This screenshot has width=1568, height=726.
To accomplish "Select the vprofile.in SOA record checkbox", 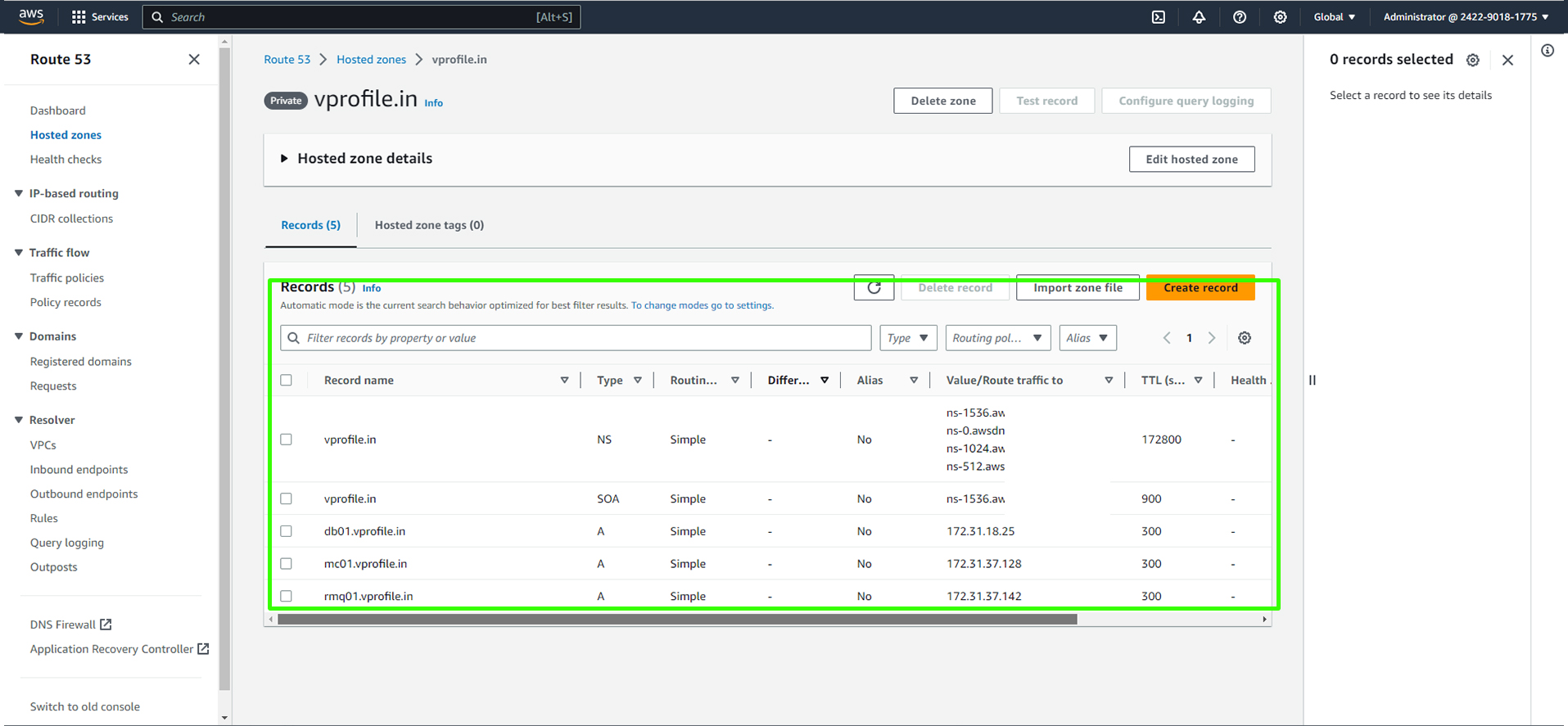I will [286, 498].
